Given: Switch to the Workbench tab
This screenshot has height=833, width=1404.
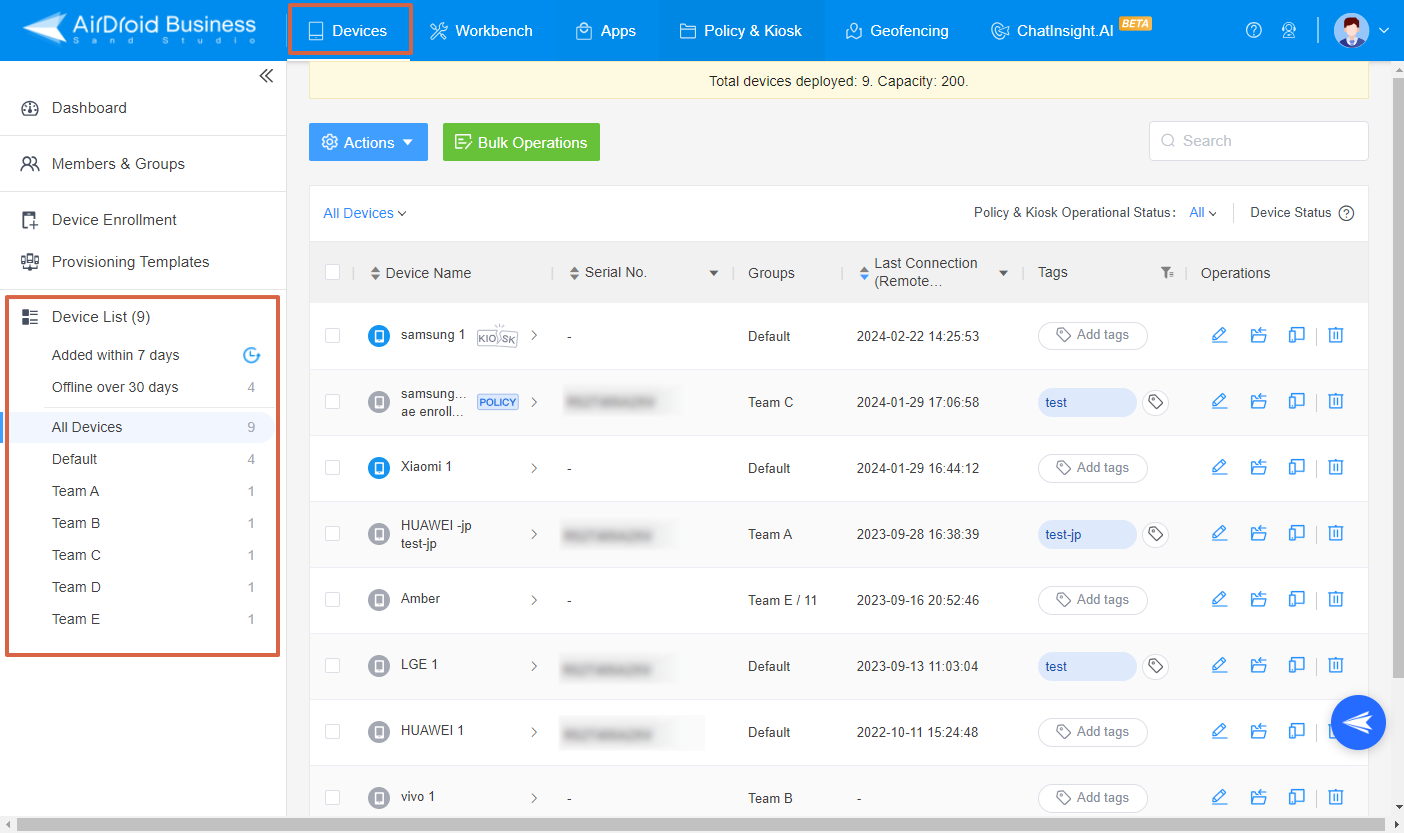Looking at the screenshot, I should (481, 31).
